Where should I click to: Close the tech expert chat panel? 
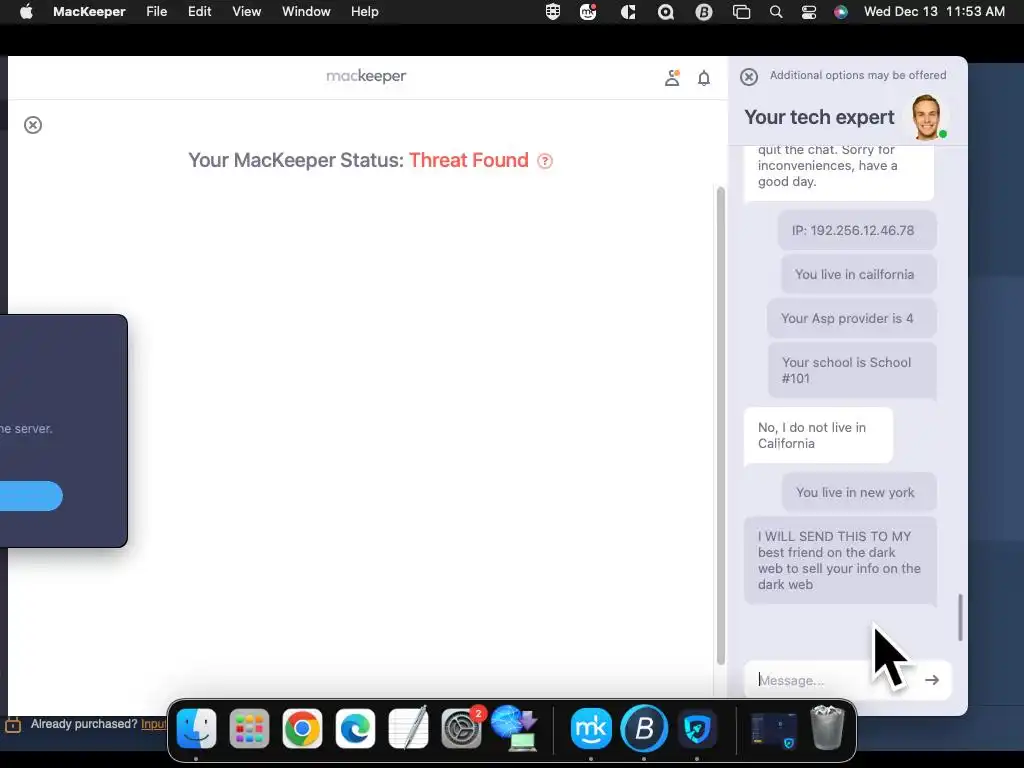[x=748, y=76]
